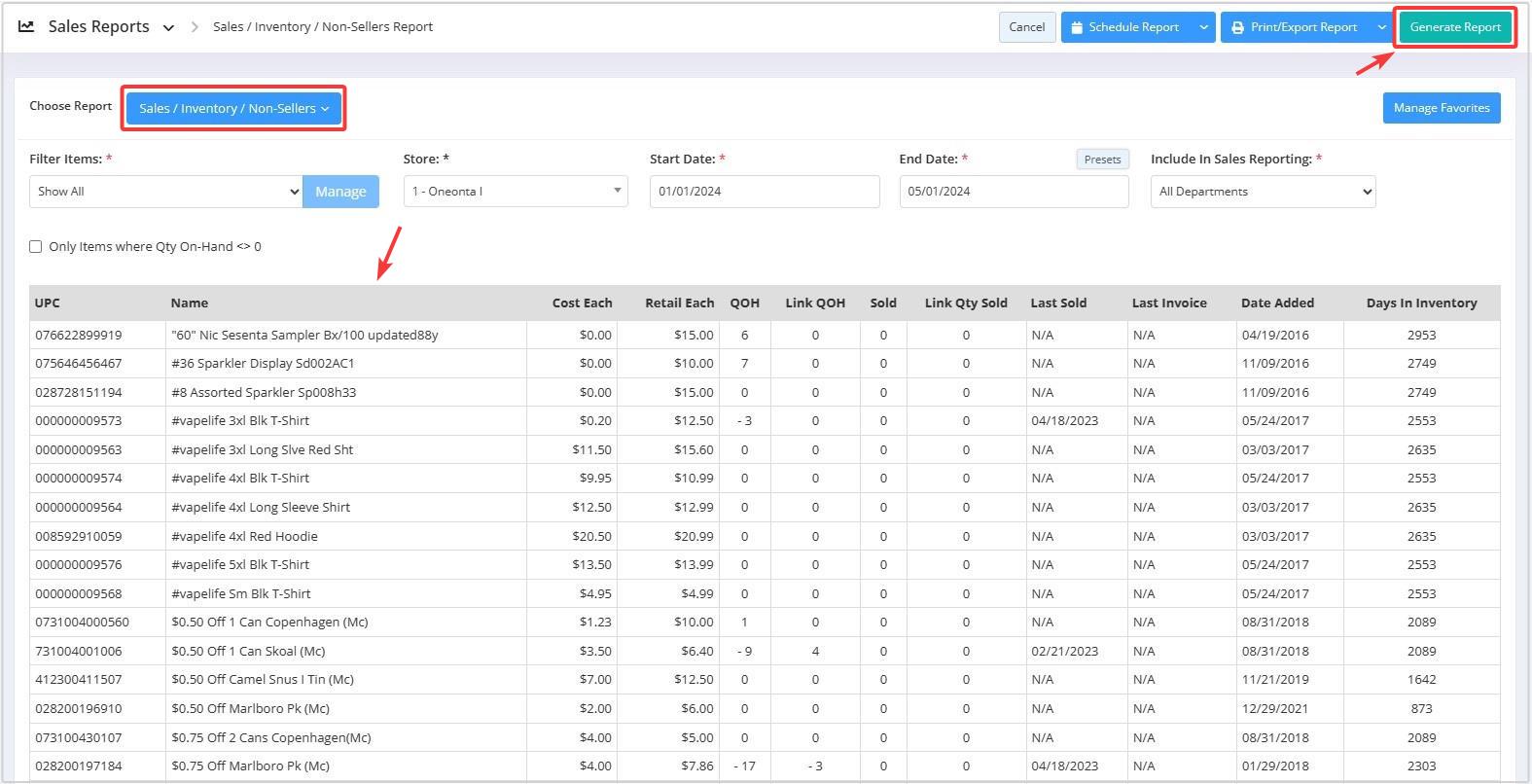Click item name $0.50 Off 1 Can Copenhagen (Mc)
1532x784 pixels.
tap(269, 623)
